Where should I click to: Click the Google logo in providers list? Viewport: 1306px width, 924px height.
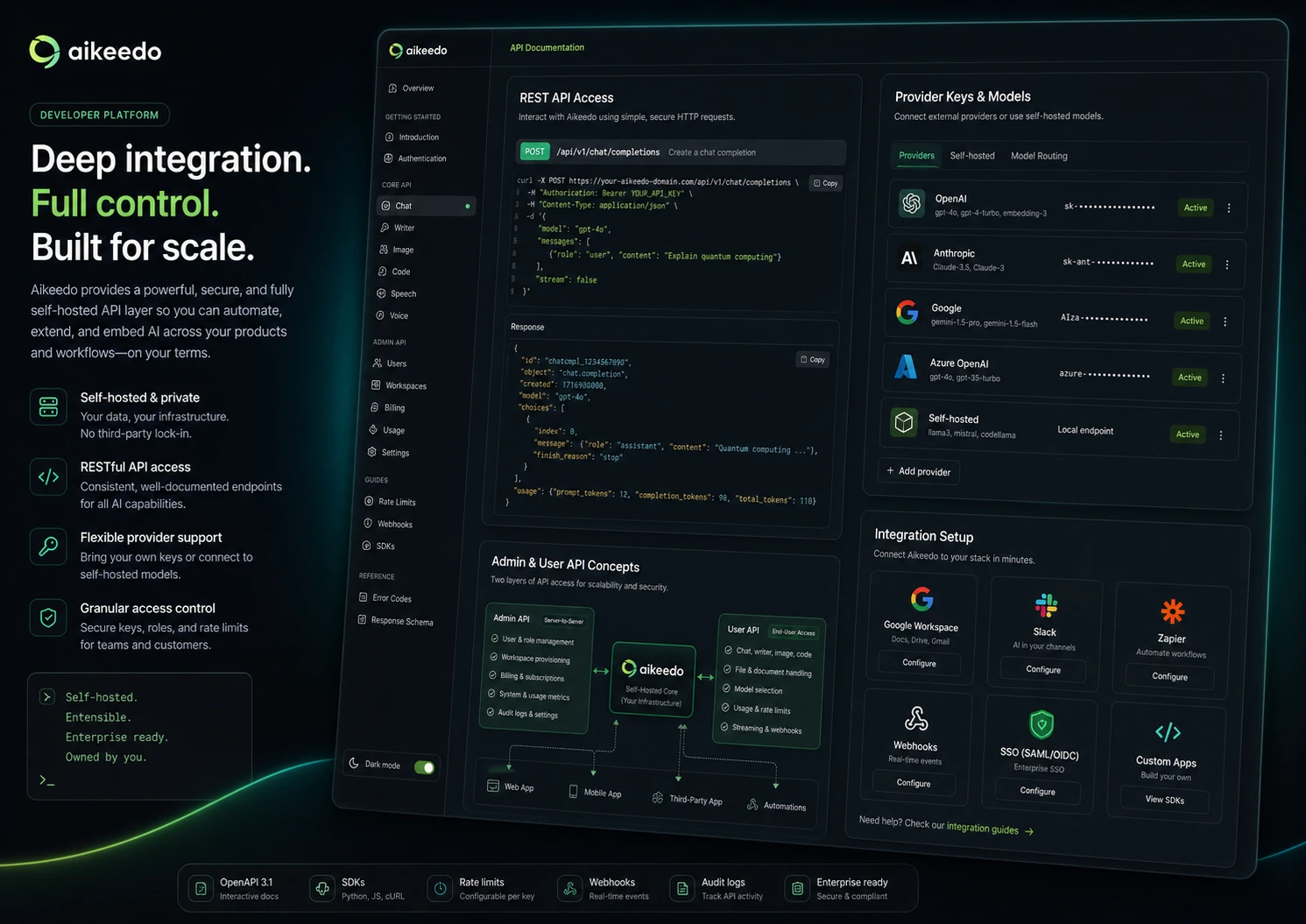pos(907,312)
